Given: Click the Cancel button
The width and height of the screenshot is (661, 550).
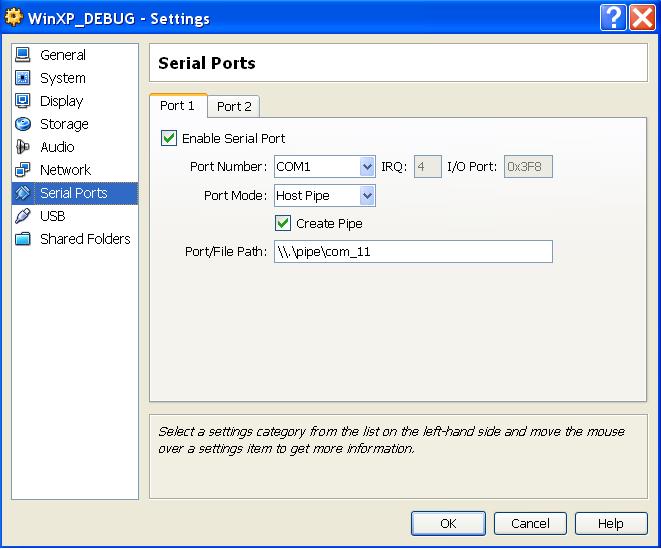Looking at the screenshot, I should point(530,523).
